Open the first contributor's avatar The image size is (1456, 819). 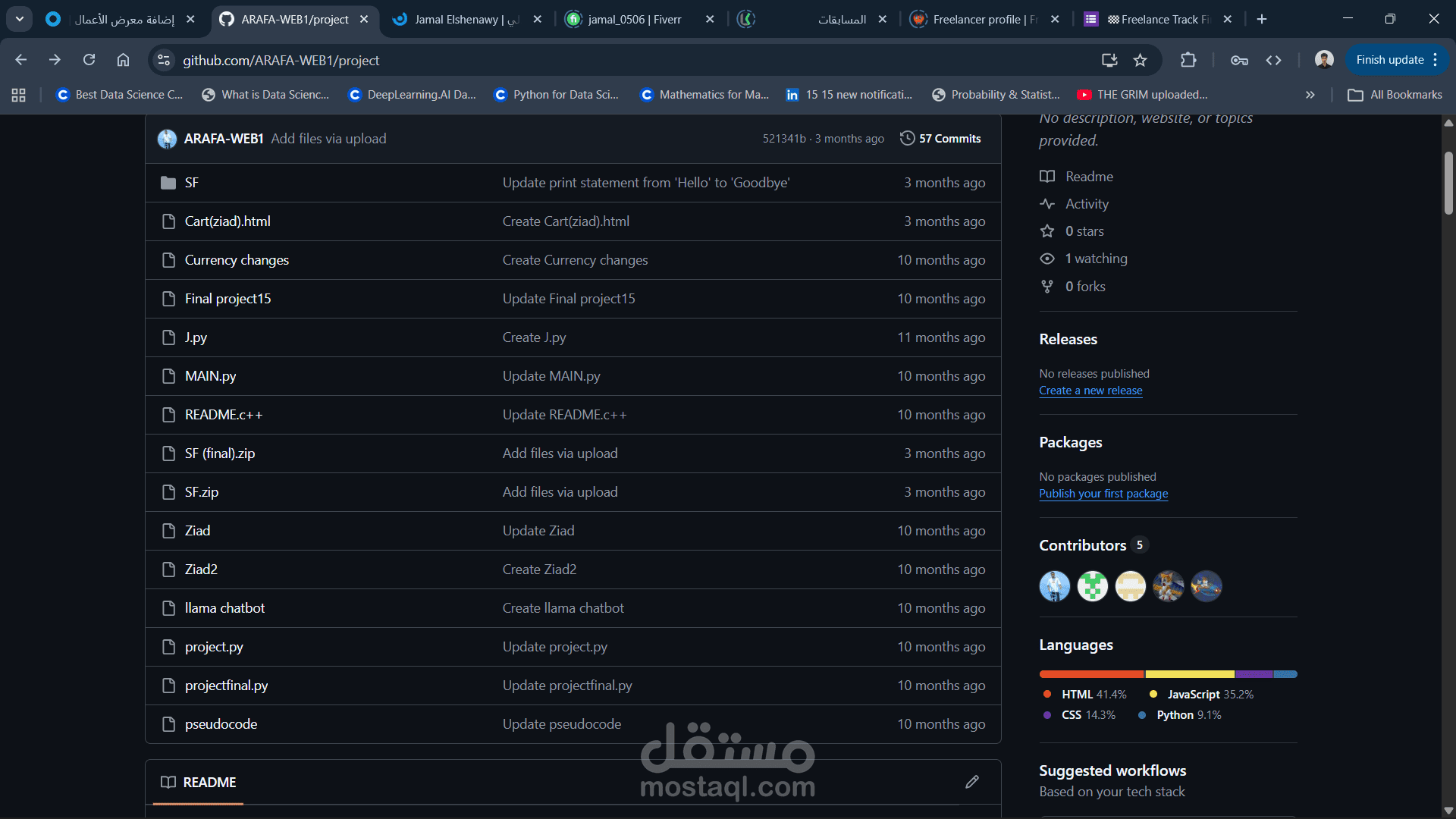tap(1053, 585)
